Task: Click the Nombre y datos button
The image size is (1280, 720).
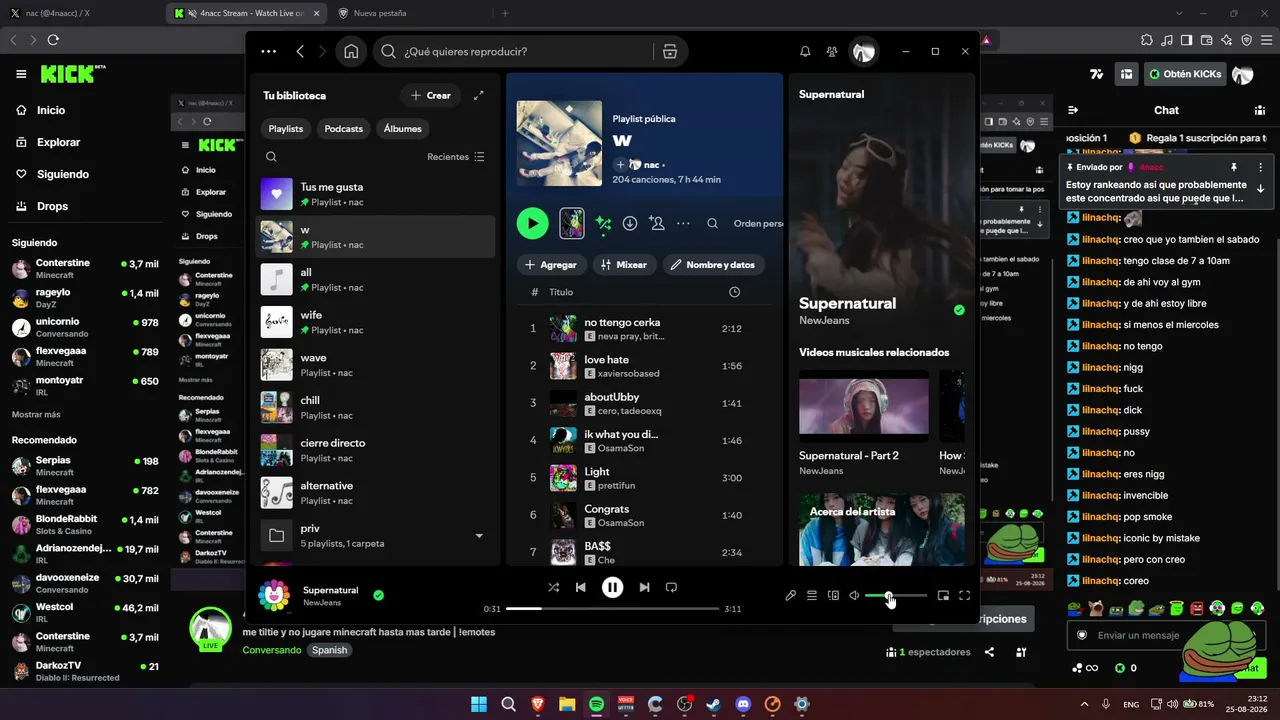Action: tap(713, 265)
